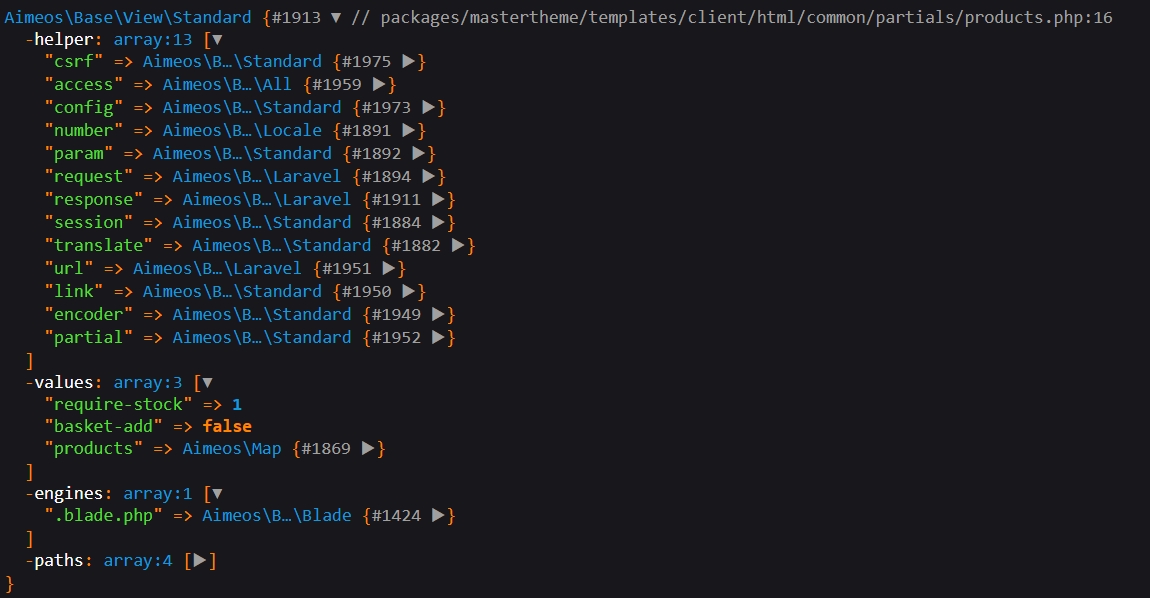Screen dimensions: 1150x598
Task: Expand the .blade.php Blade object #1424
Action: (x=439, y=516)
